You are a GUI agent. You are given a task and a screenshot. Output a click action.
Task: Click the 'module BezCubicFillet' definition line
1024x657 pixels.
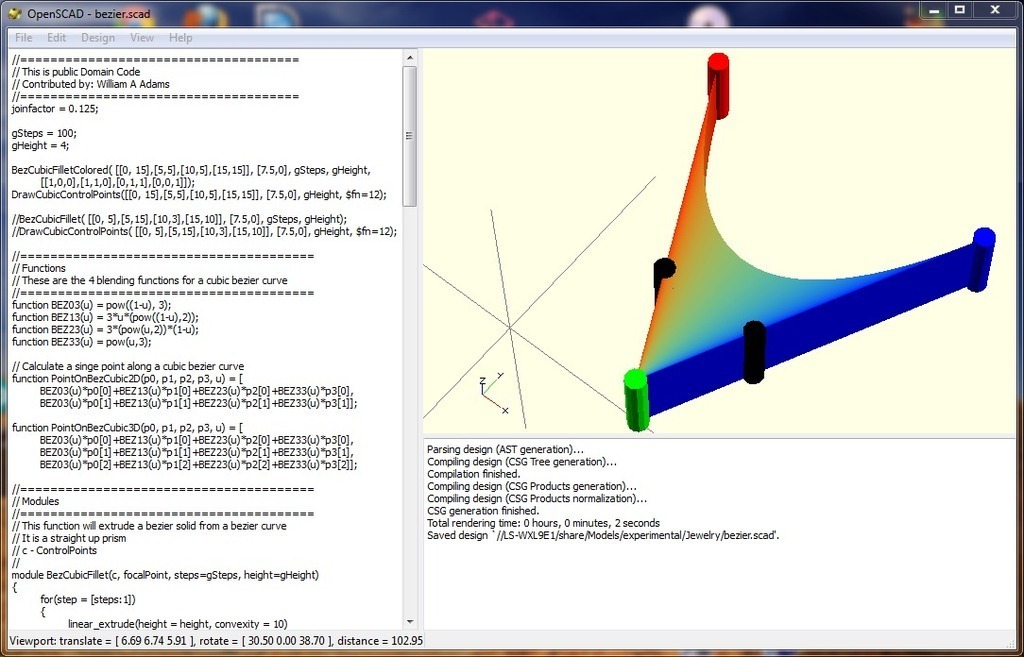165,575
